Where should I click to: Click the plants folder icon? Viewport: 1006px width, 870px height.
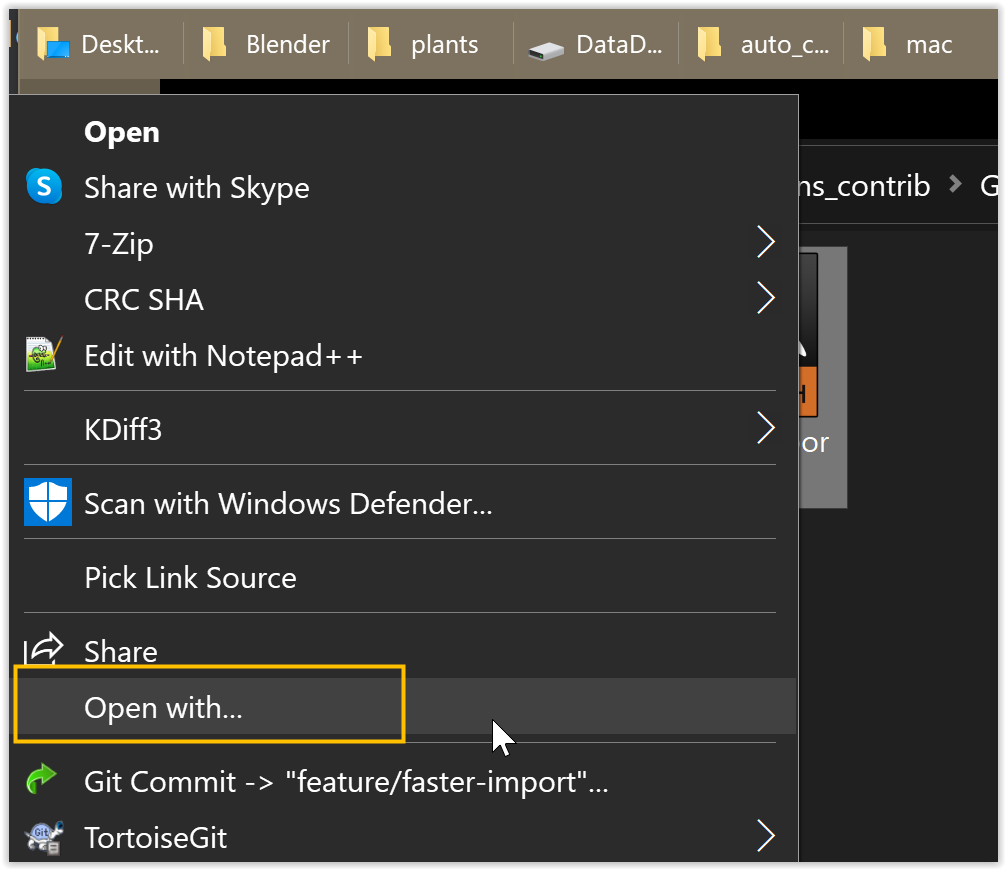[x=379, y=44]
